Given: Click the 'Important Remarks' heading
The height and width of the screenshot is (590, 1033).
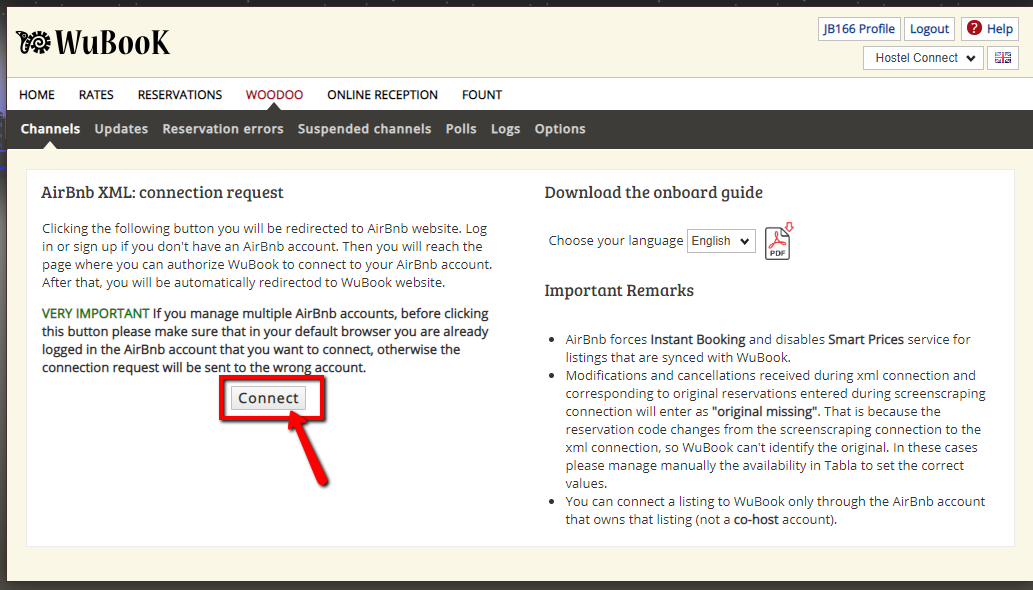Looking at the screenshot, I should point(619,290).
